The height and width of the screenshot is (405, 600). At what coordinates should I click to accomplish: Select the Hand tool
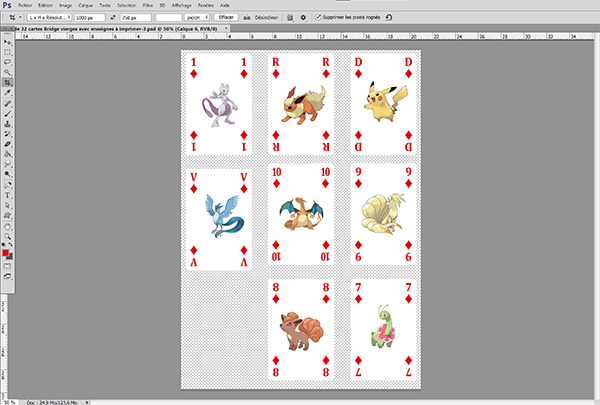pos(7,227)
